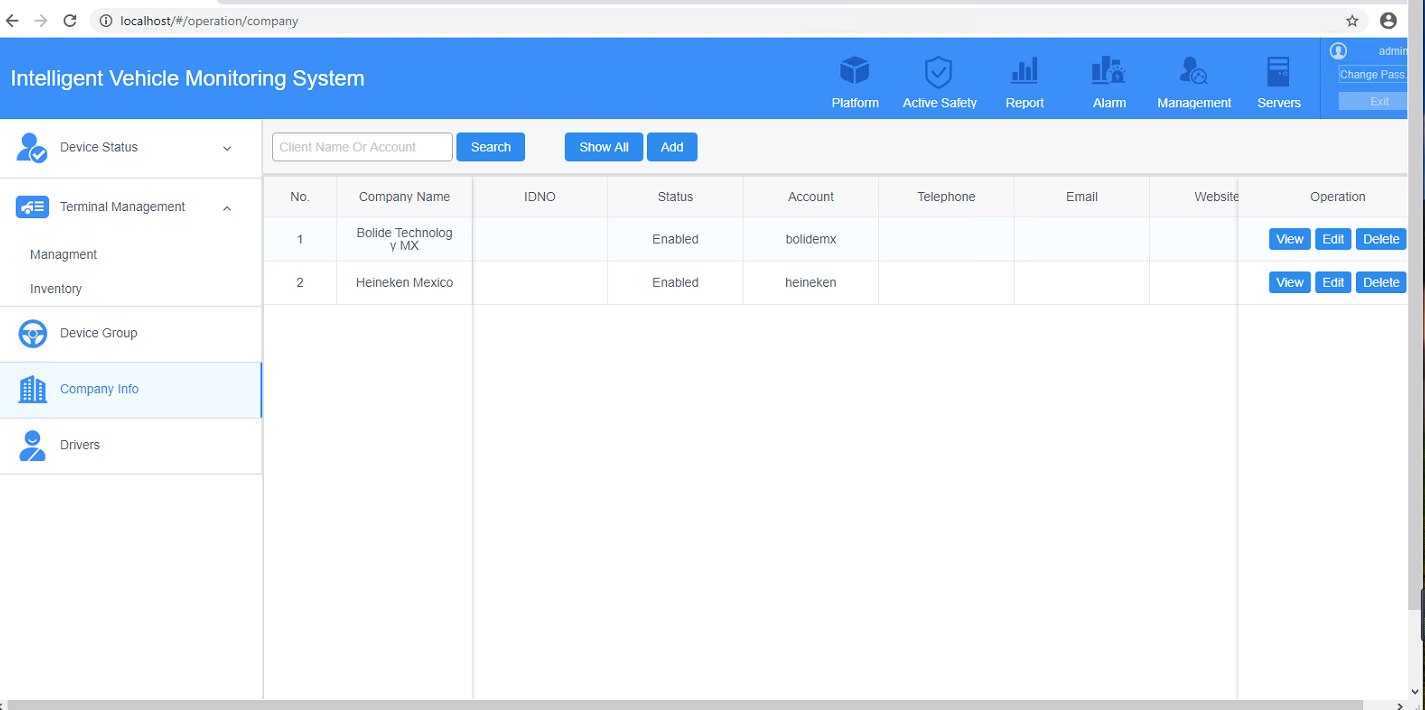
Task: Delete the Bolide Technology MX company
Action: click(1381, 239)
